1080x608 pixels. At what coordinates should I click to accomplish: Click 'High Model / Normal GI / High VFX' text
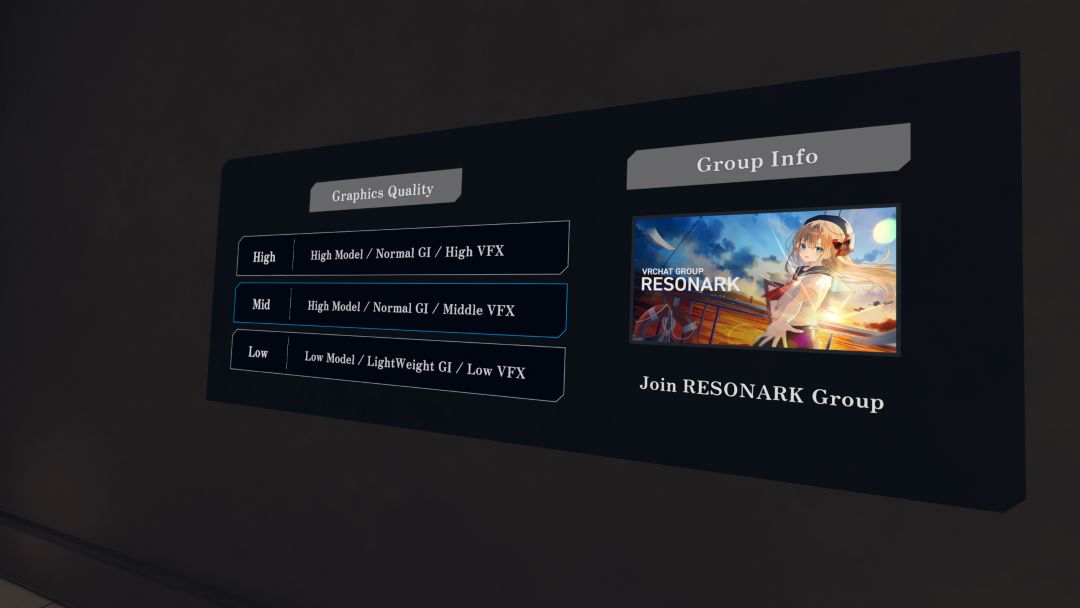pyautogui.click(x=407, y=253)
